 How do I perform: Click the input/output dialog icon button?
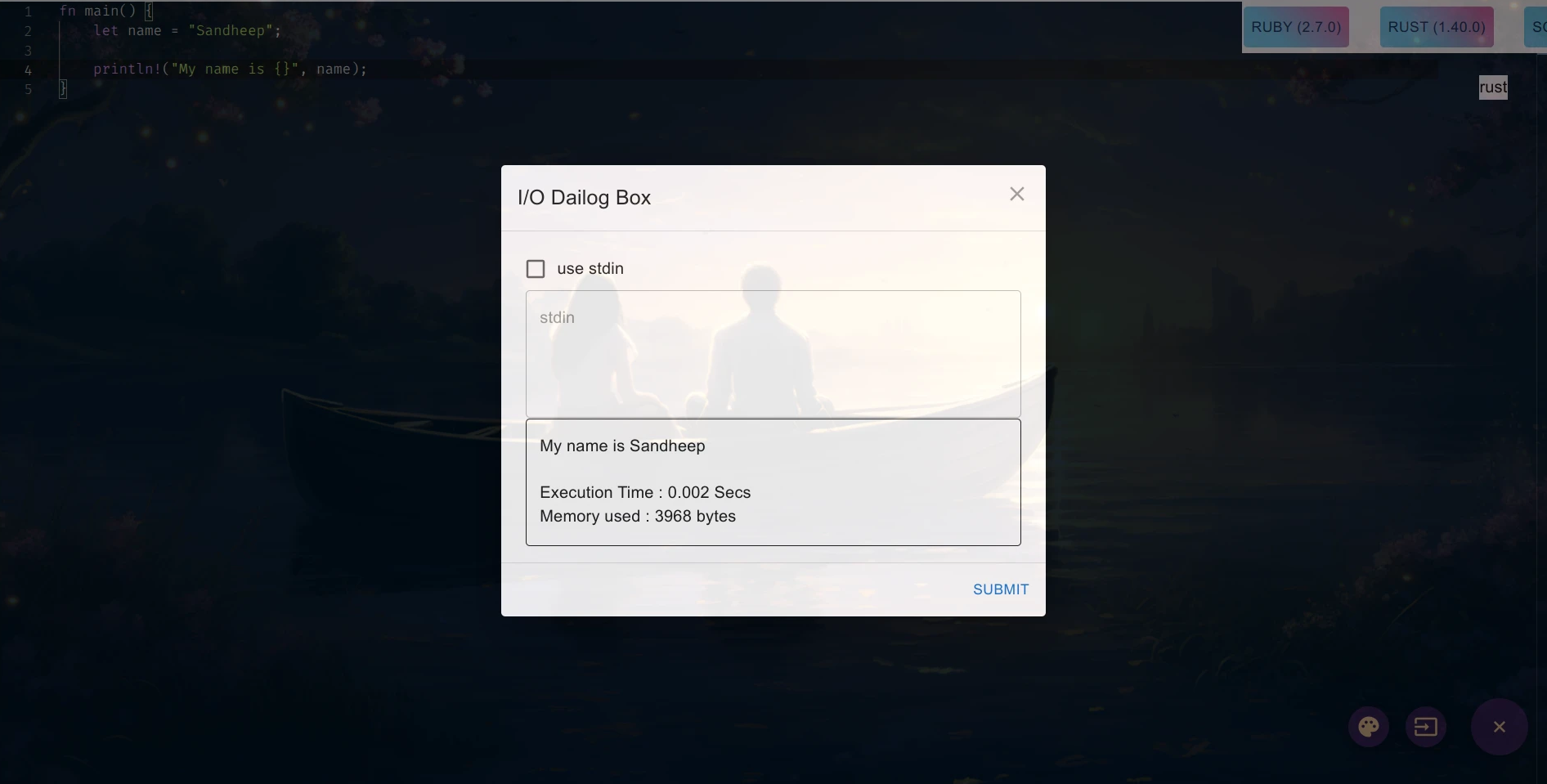[x=1426, y=727]
